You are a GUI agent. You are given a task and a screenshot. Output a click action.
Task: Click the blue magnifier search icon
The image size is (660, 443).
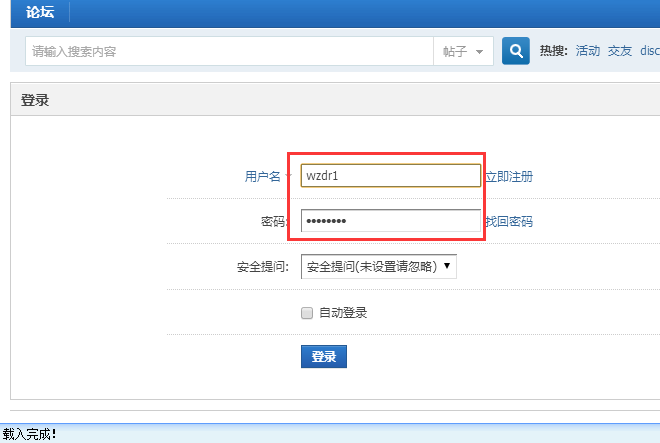(x=515, y=51)
